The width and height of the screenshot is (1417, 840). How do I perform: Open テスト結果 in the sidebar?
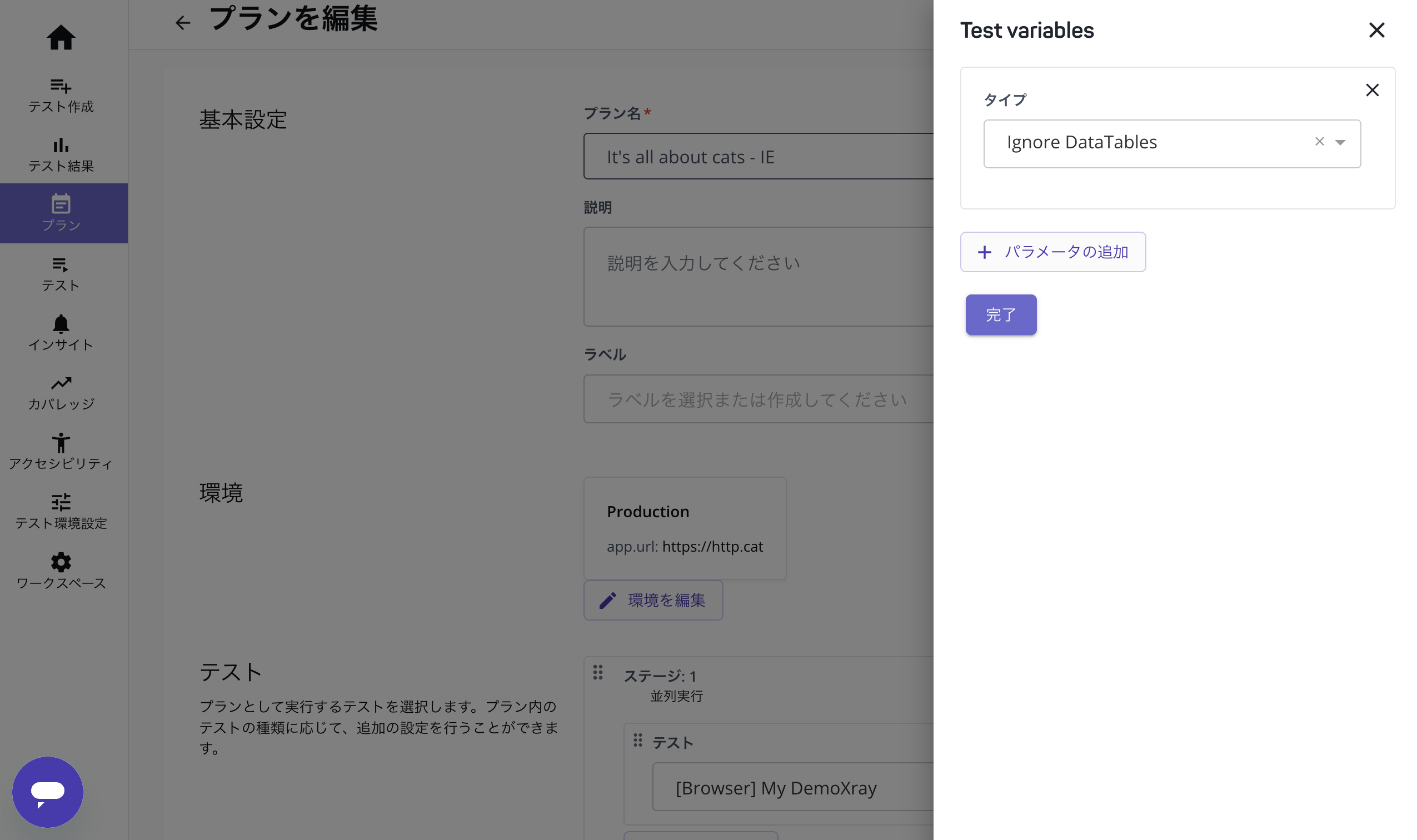pos(61,154)
